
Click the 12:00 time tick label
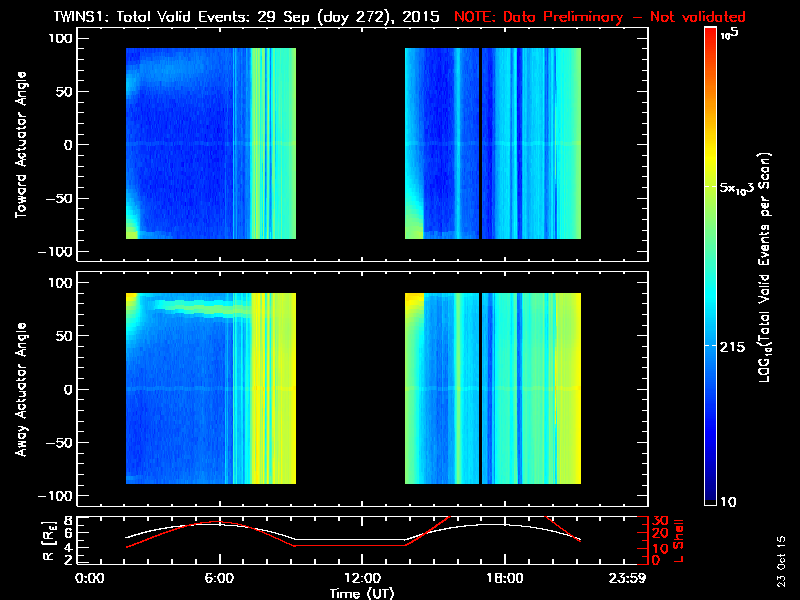[362, 578]
